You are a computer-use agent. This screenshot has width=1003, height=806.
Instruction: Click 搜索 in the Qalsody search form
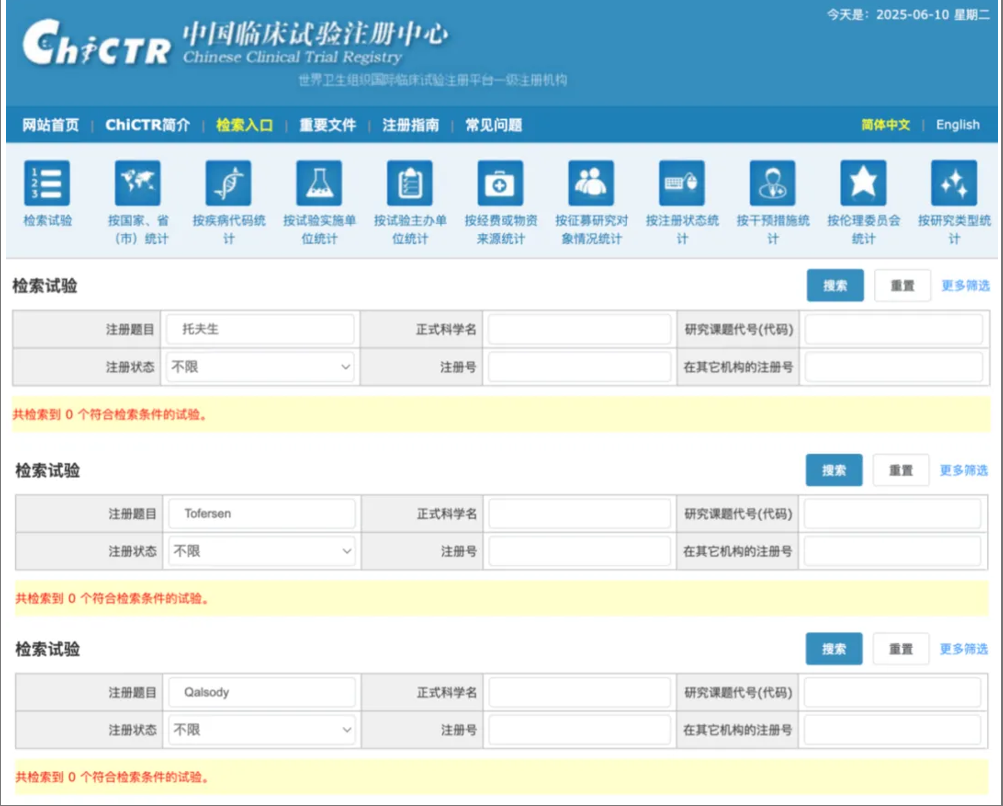point(833,649)
